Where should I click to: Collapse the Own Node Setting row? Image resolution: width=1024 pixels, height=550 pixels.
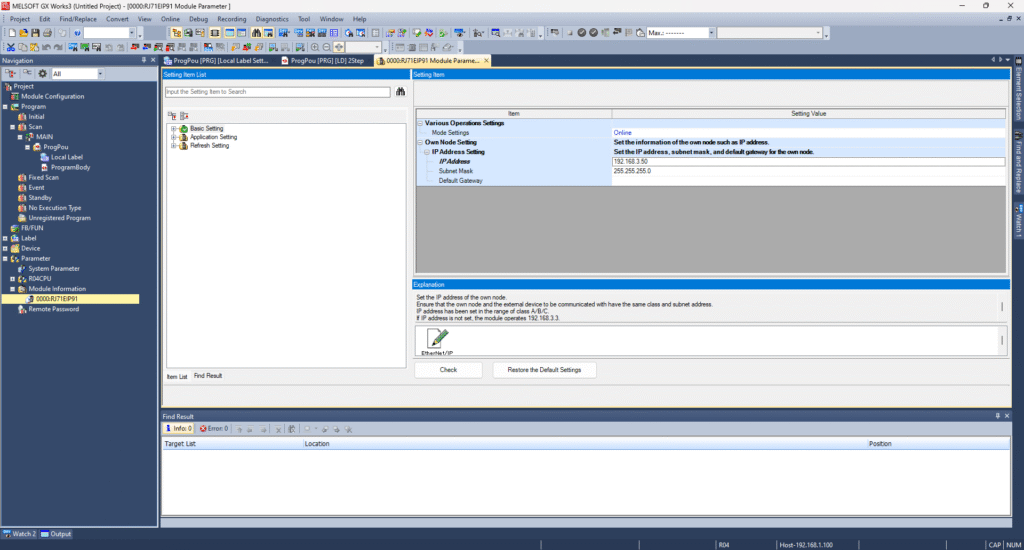point(421,142)
